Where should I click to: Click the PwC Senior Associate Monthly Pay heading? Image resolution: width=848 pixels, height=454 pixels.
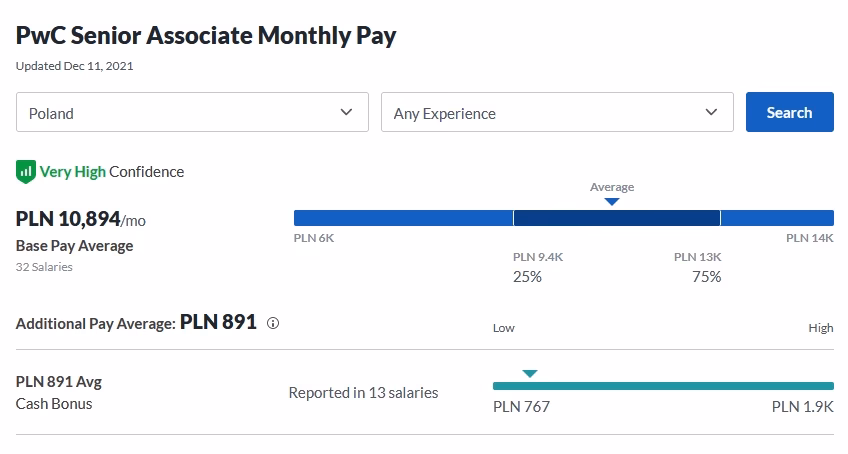tap(206, 35)
